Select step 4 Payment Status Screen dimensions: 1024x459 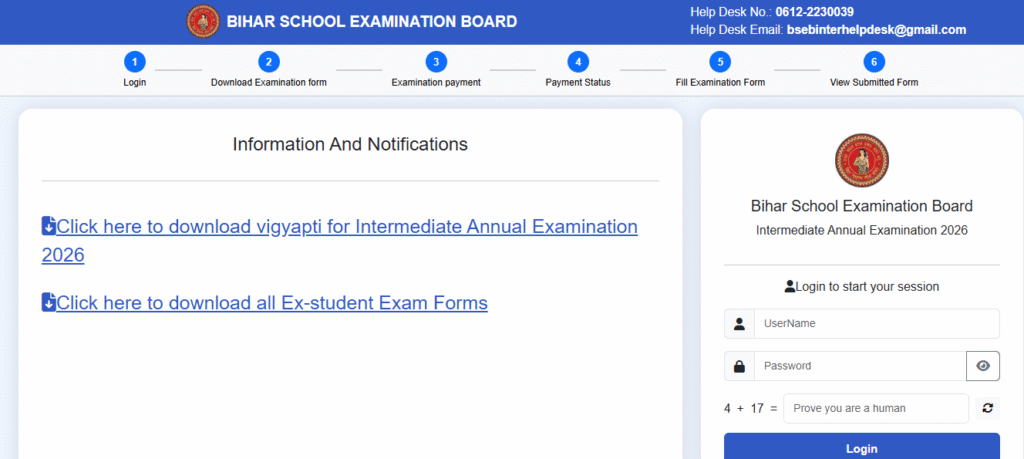pos(577,62)
